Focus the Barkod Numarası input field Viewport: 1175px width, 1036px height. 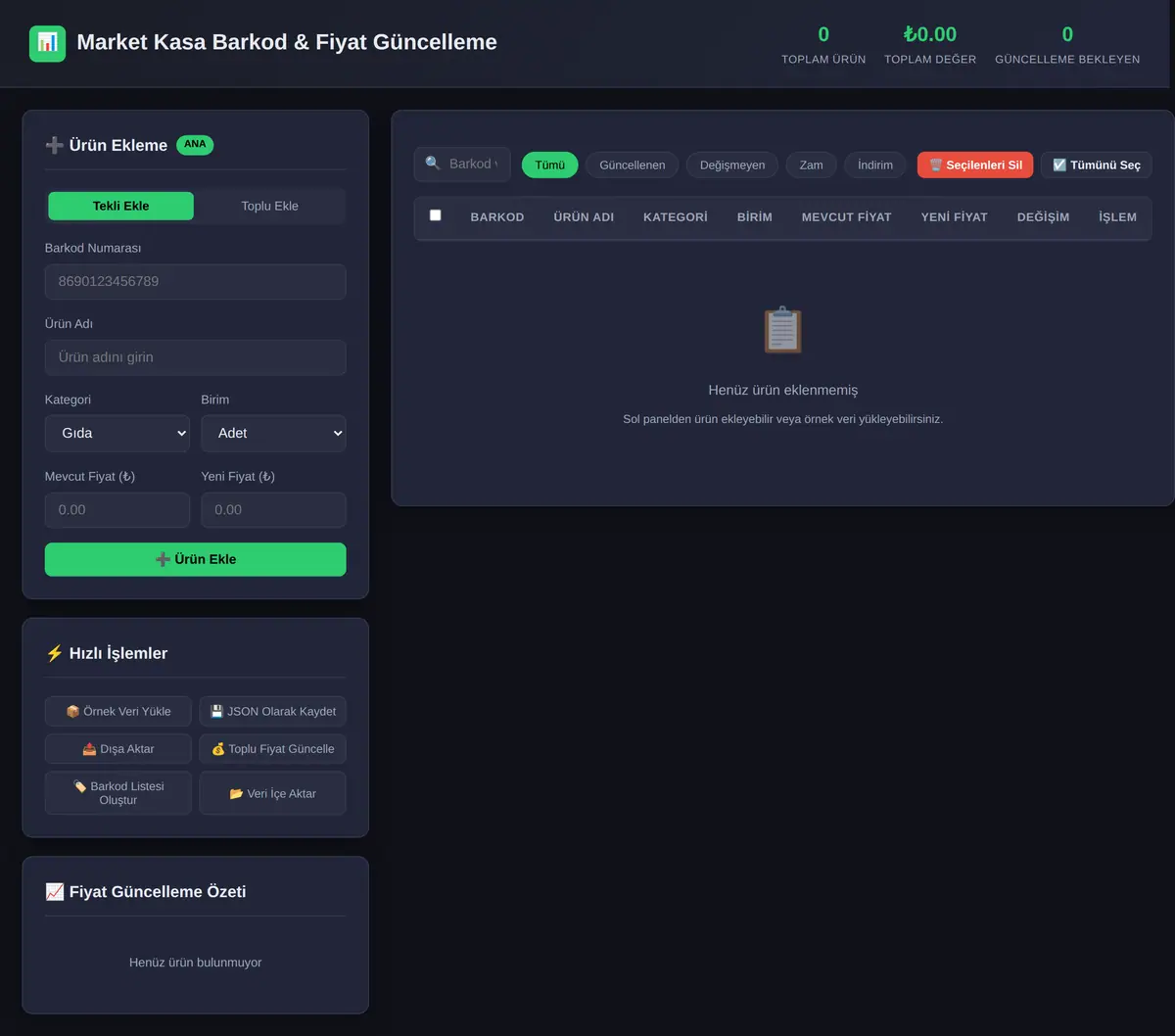pyautogui.click(x=196, y=282)
